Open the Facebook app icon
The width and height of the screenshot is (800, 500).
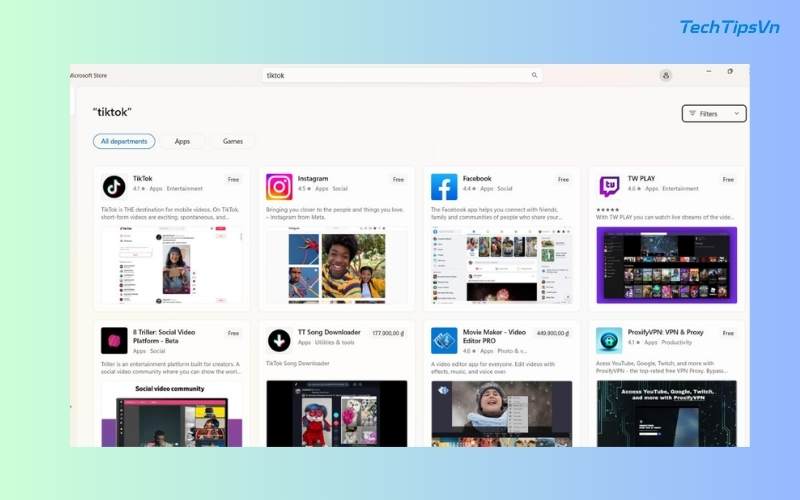tap(444, 187)
